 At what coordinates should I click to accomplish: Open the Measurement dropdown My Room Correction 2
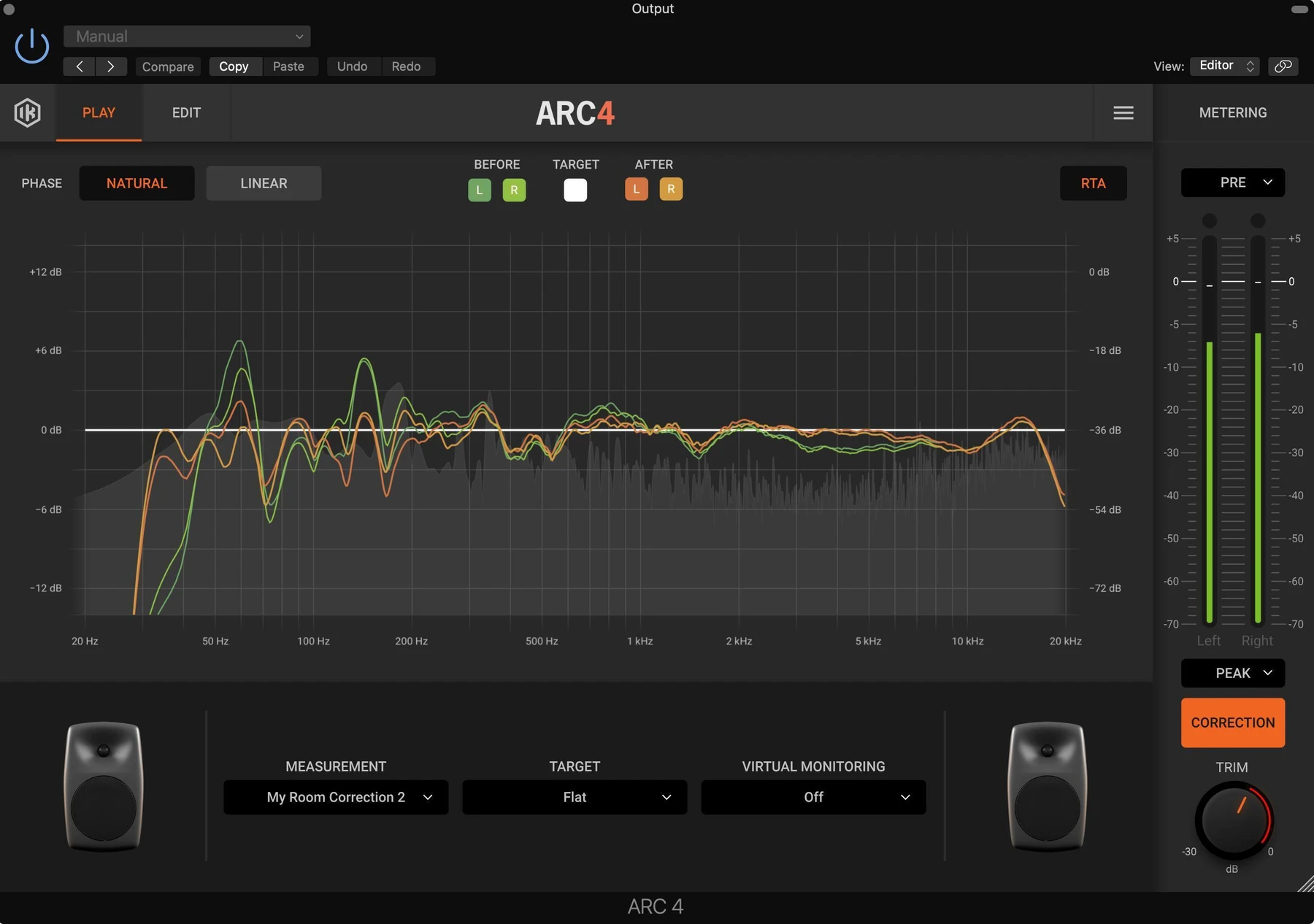click(x=336, y=797)
